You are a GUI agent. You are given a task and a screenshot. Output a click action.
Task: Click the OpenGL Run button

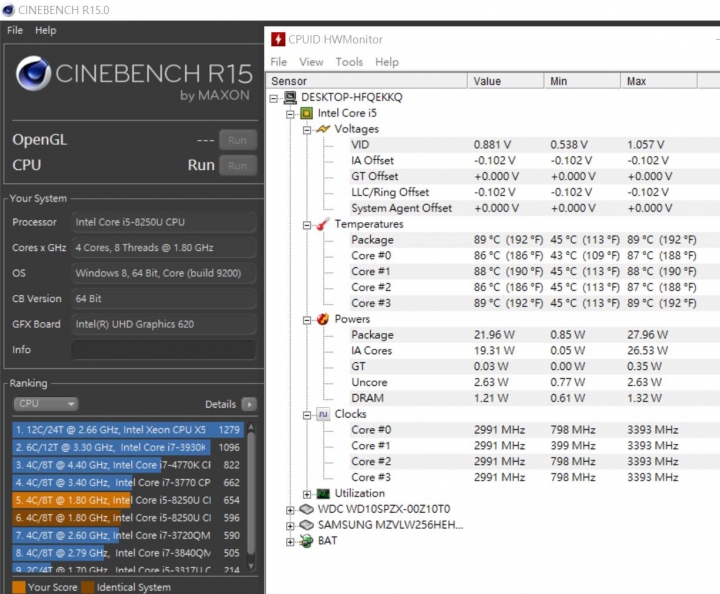coord(237,140)
